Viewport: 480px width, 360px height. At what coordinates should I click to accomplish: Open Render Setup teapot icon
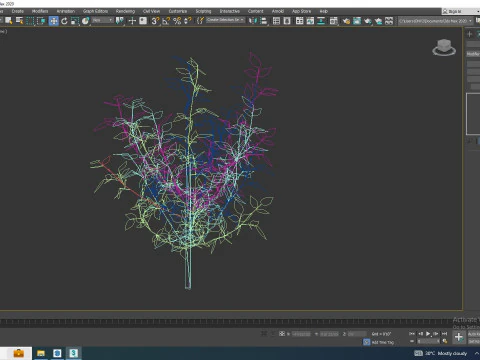[x=346, y=21]
